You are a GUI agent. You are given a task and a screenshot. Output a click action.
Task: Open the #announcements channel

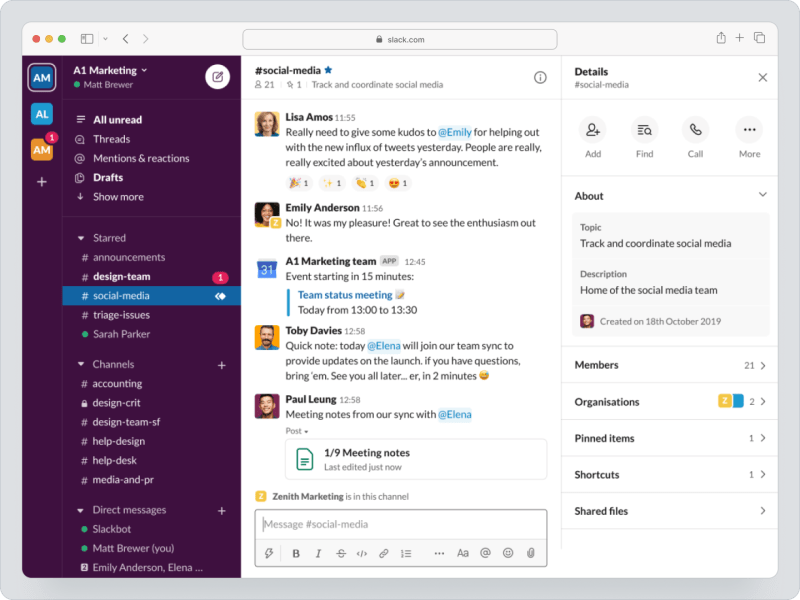(x=152, y=258)
